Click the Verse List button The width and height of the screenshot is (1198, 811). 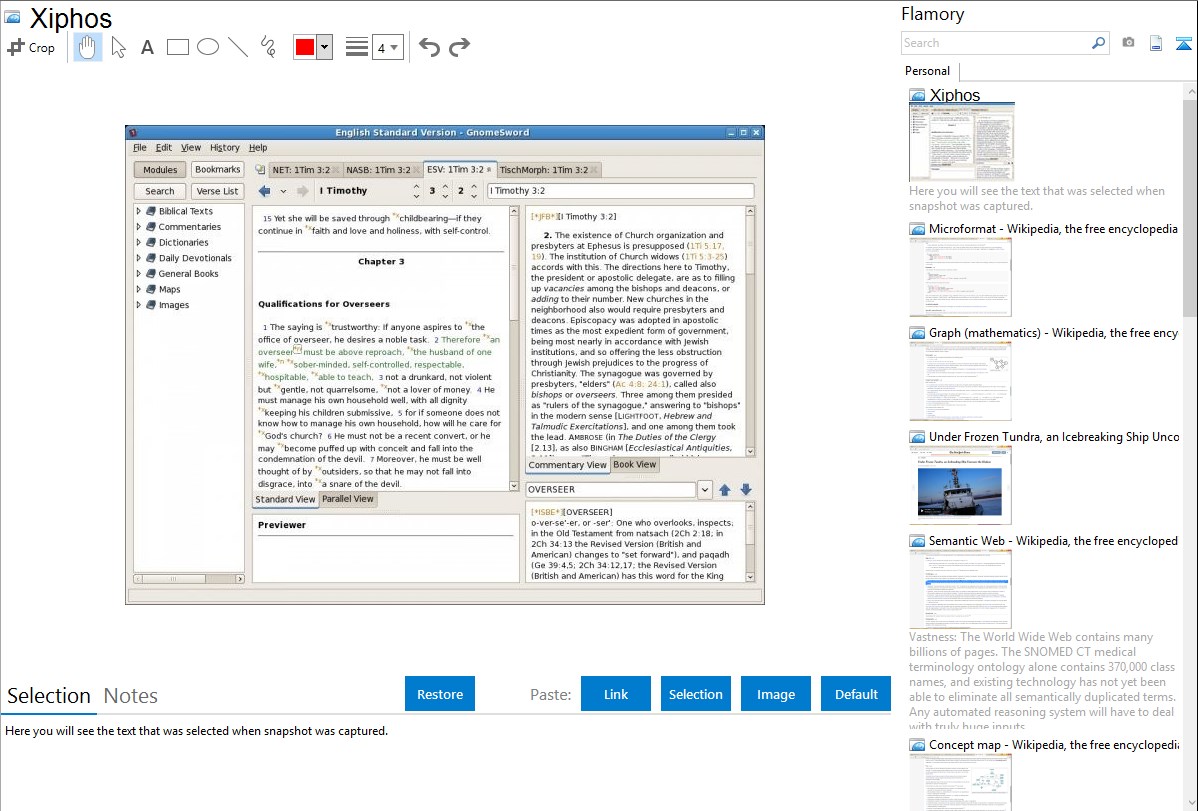[x=217, y=191]
